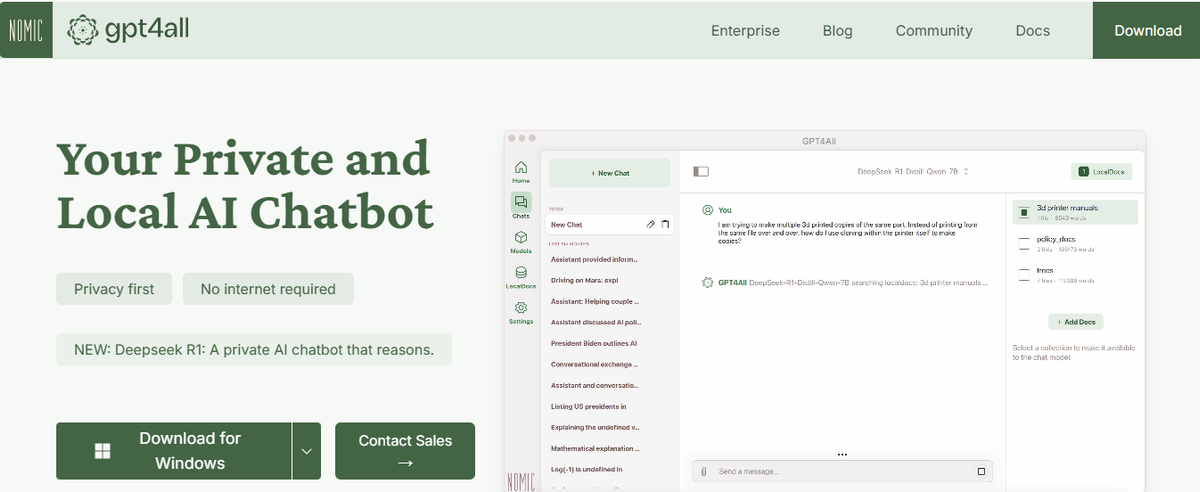The image size is (1200, 492).
Task: Open the Blog nav item
Action: tap(838, 30)
